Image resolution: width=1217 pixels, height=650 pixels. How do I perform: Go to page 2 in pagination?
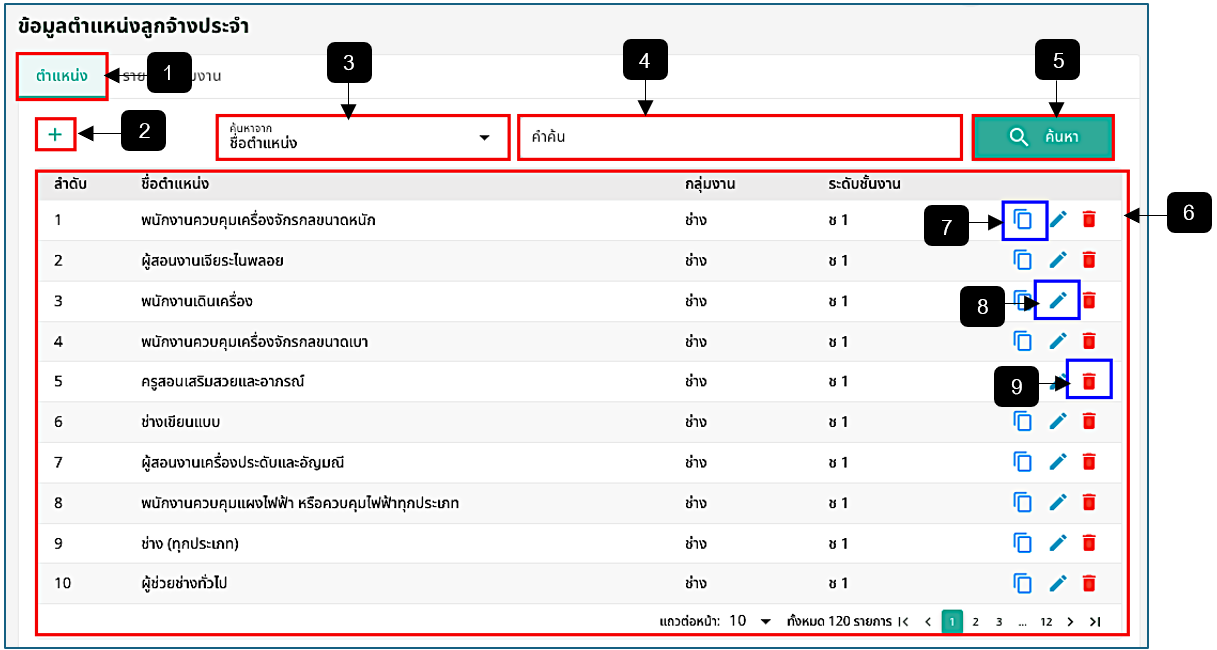tap(975, 621)
